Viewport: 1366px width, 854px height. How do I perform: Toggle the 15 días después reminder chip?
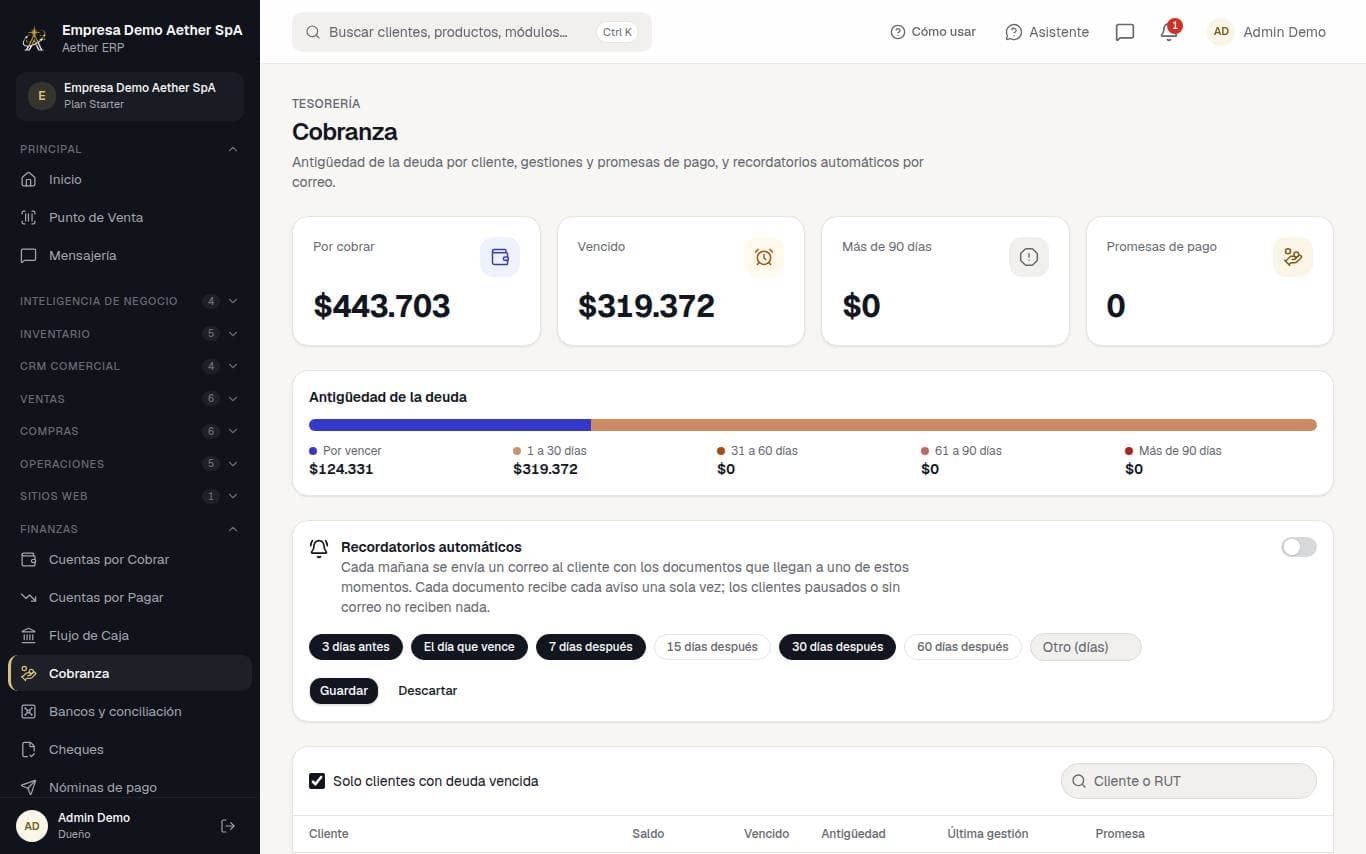pyautogui.click(x=712, y=647)
